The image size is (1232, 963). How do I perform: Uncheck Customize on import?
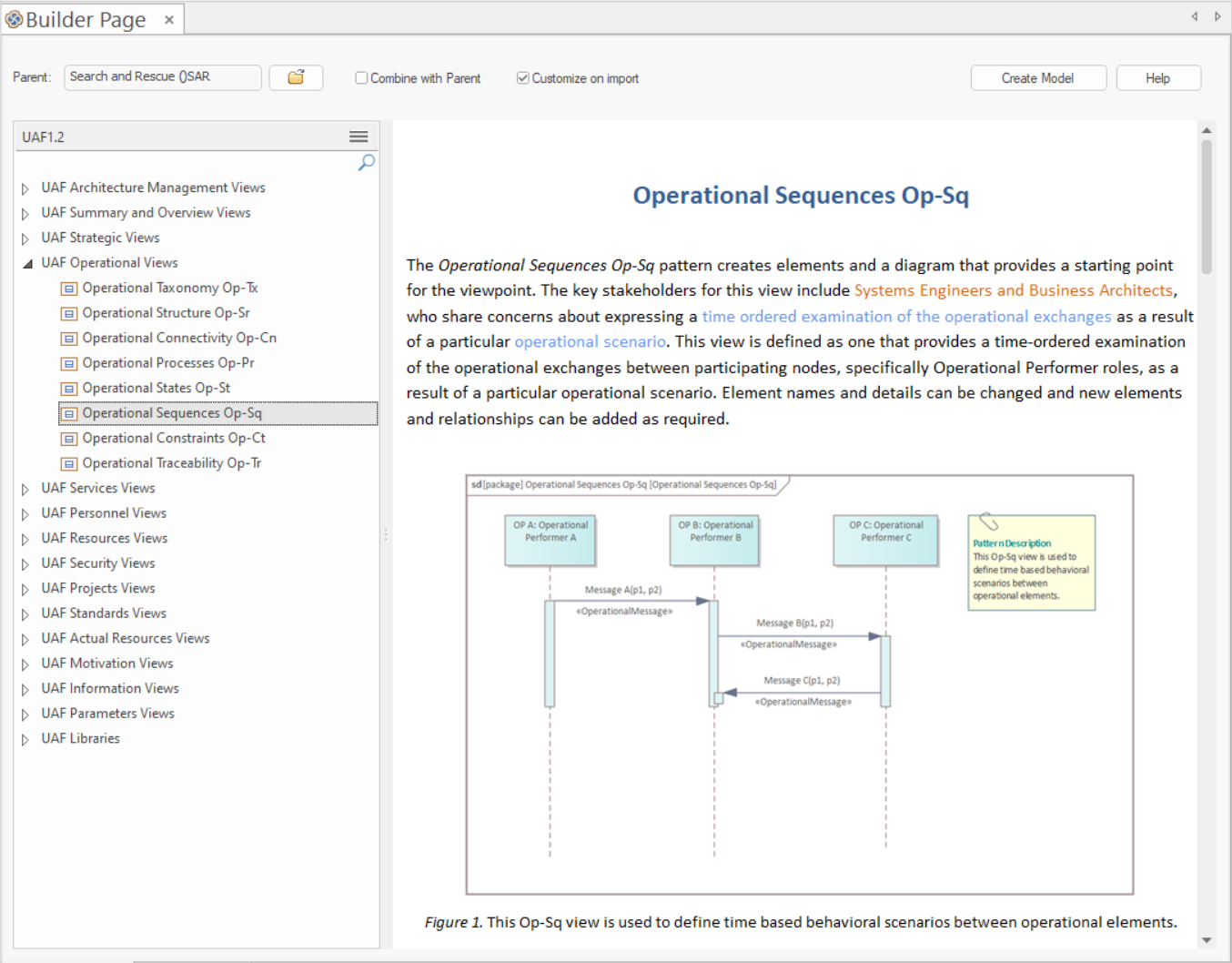523,78
